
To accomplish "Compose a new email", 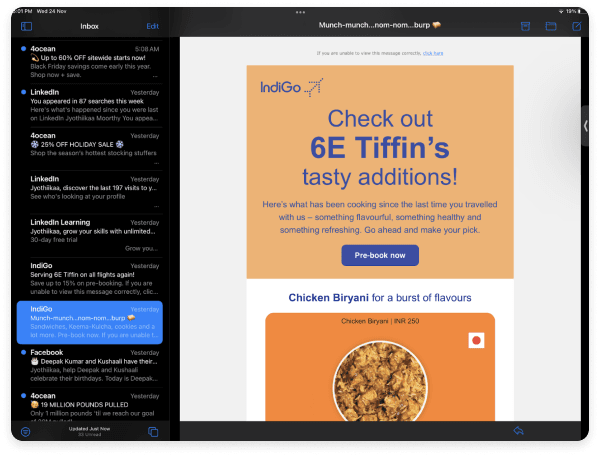I will click(576, 26).
